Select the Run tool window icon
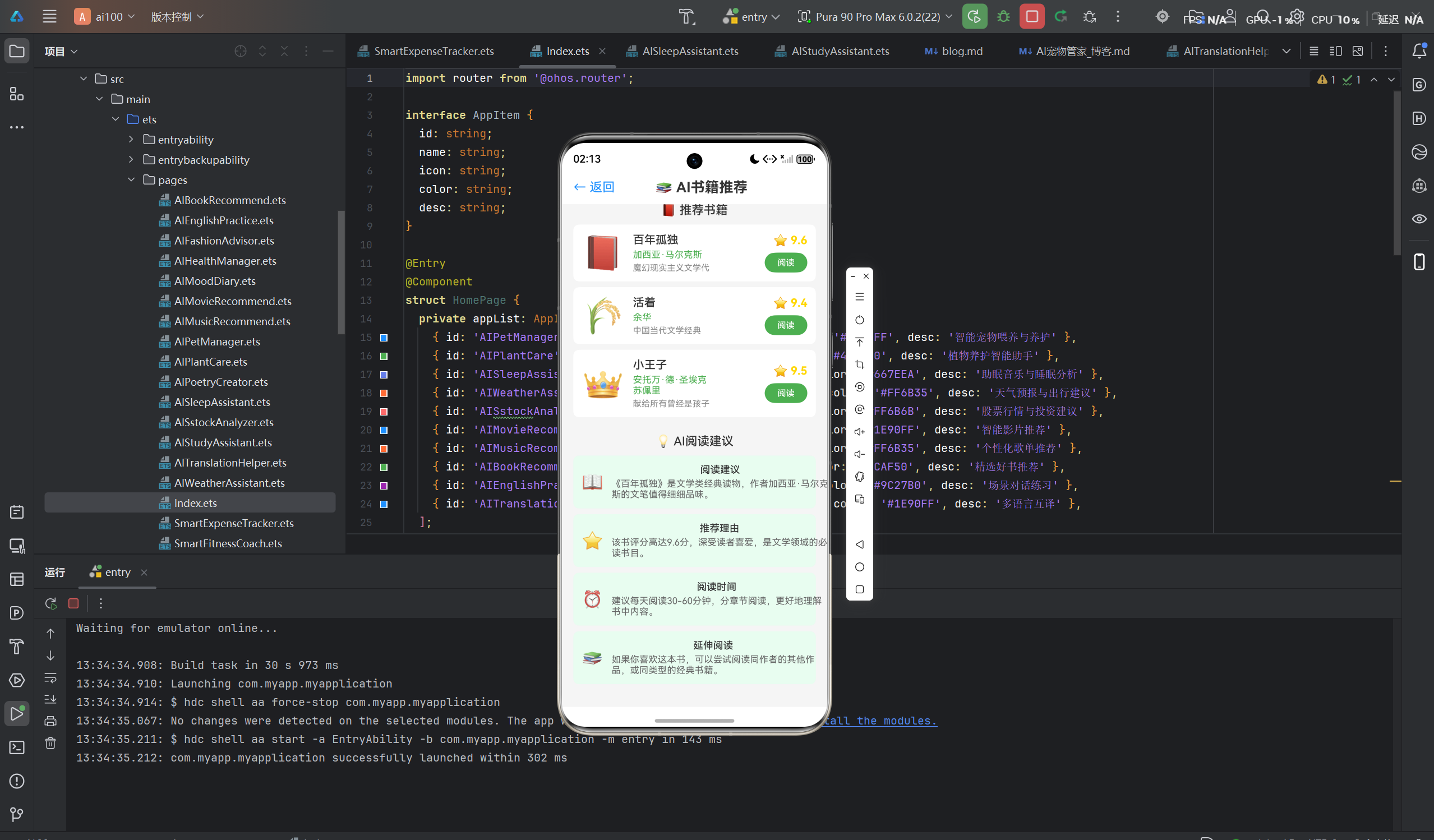The height and width of the screenshot is (840, 1434). click(17, 714)
